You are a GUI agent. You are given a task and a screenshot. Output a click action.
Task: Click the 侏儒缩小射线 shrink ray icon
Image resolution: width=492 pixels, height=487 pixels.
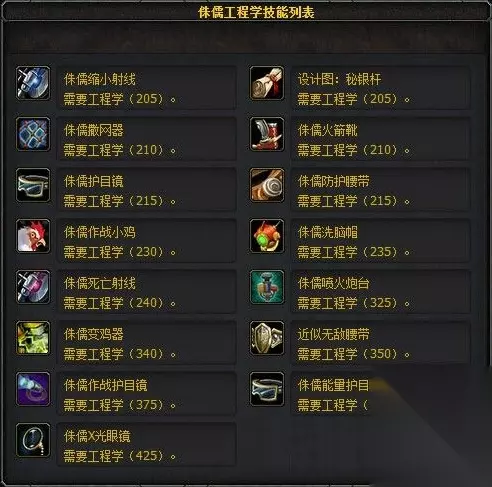[x=33, y=83]
